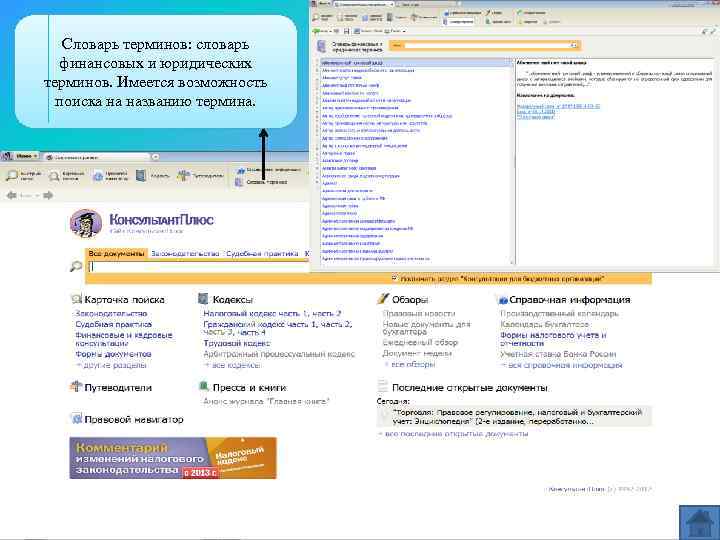Image resolution: width=720 pixels, height=540 pixels.
Task: Open "Ежедневный обзор" link
Action: 420,343
